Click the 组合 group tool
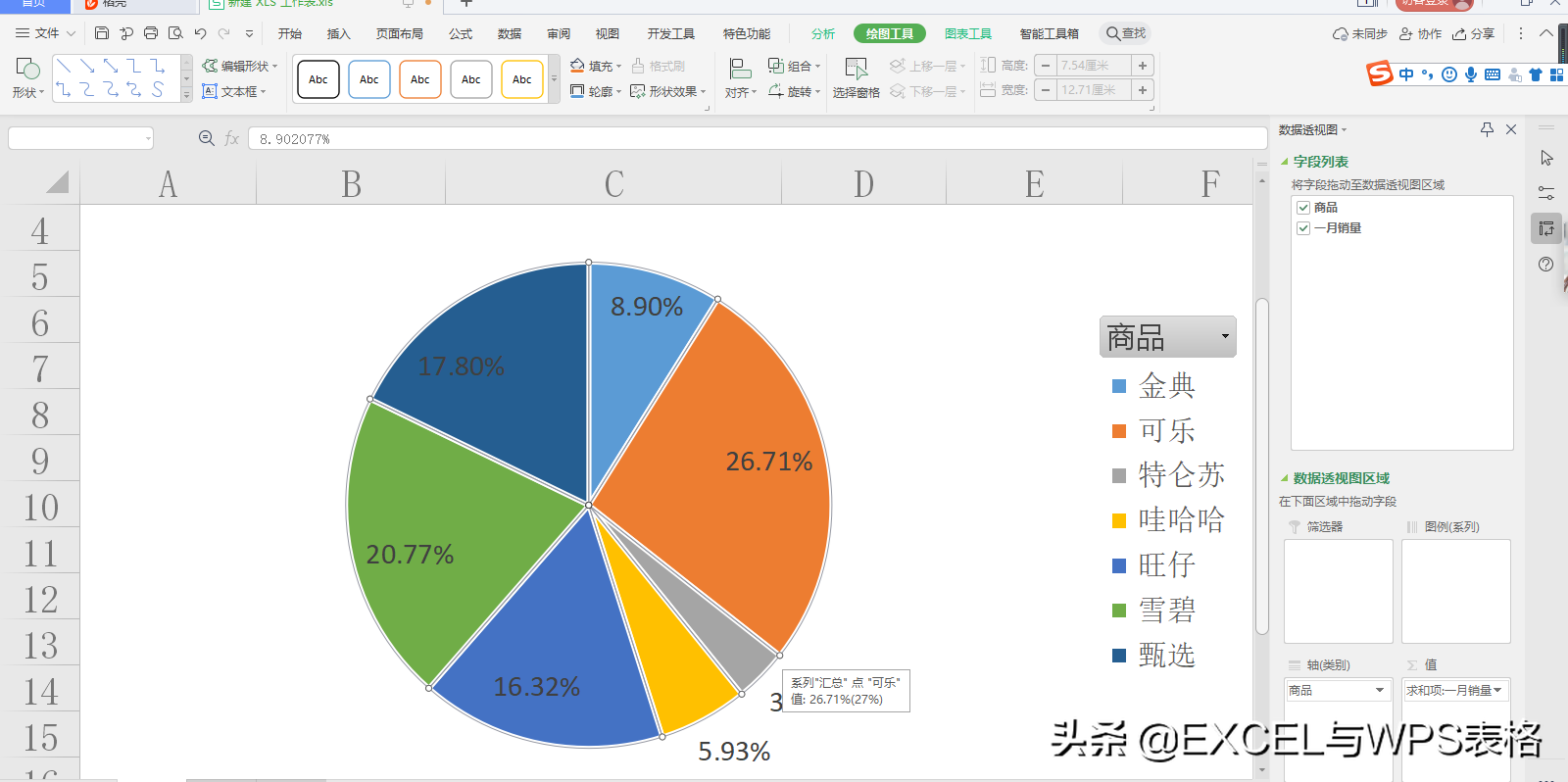Viewport: 1568px width, 782px height. pos(794,66)
